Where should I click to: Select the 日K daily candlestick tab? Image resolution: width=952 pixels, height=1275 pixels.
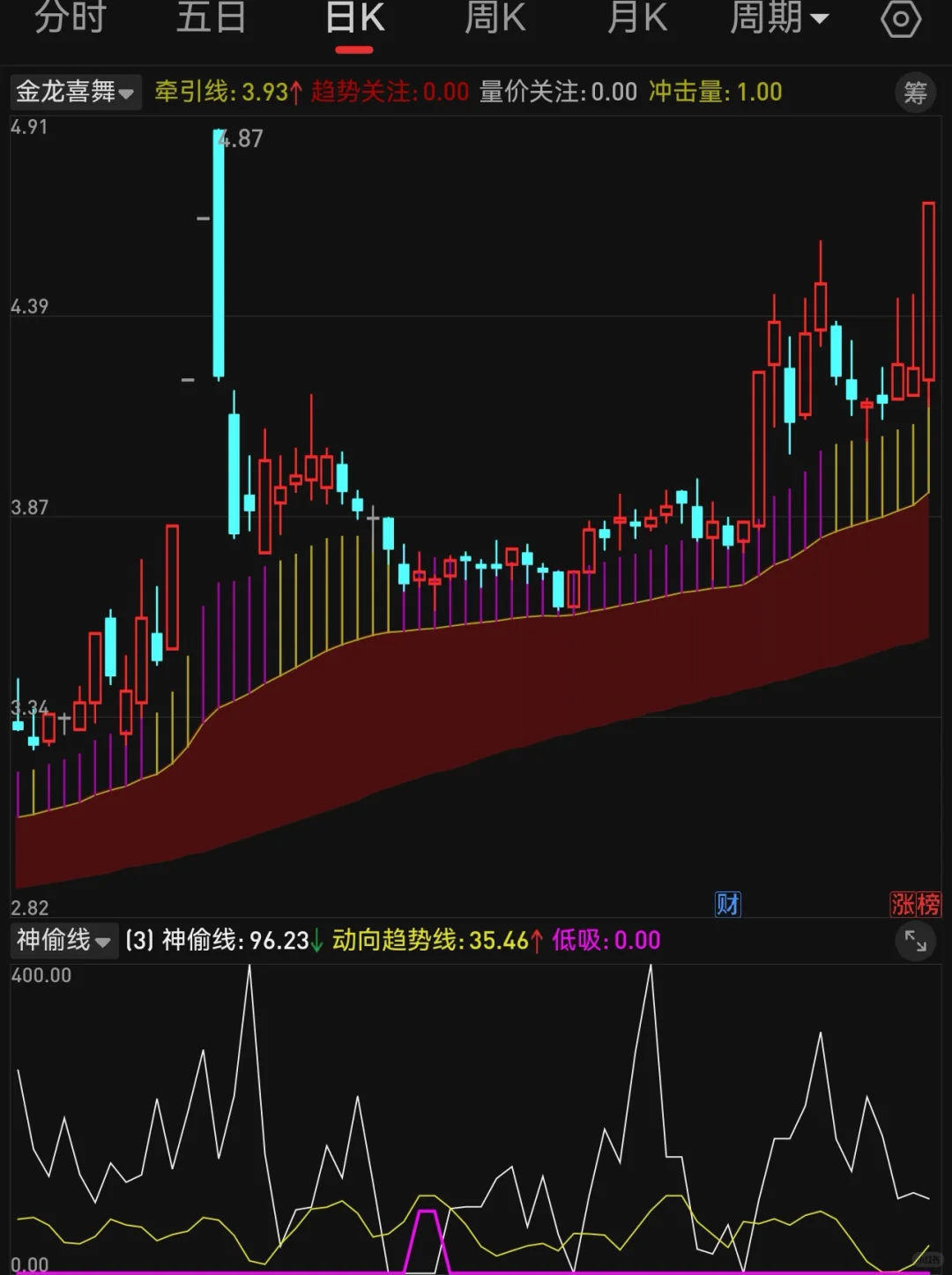354,18
